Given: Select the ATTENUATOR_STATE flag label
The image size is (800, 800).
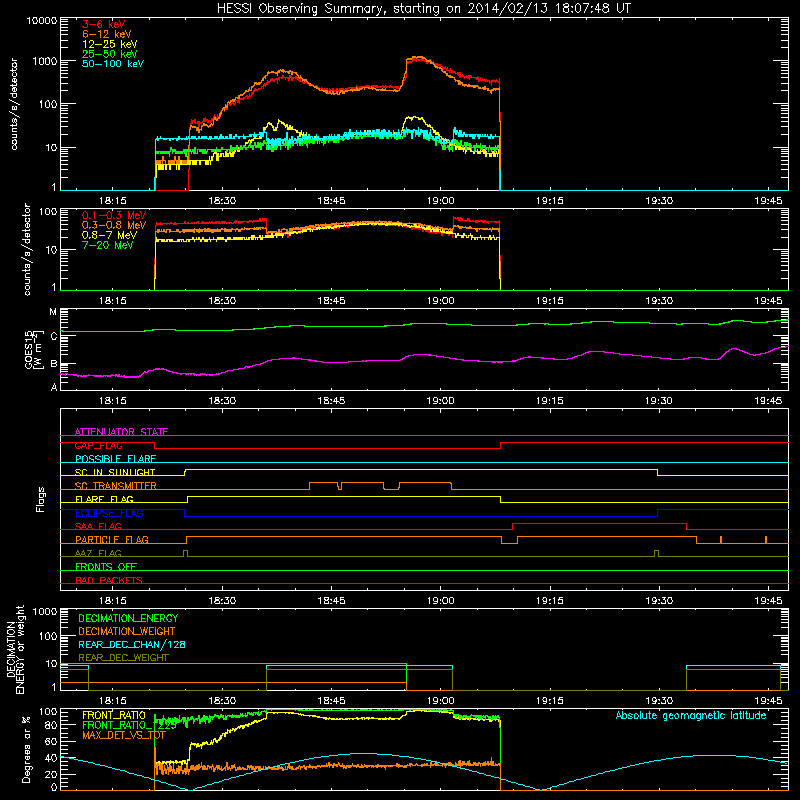Looking at the screenshot, I should (x=121, y=432).
